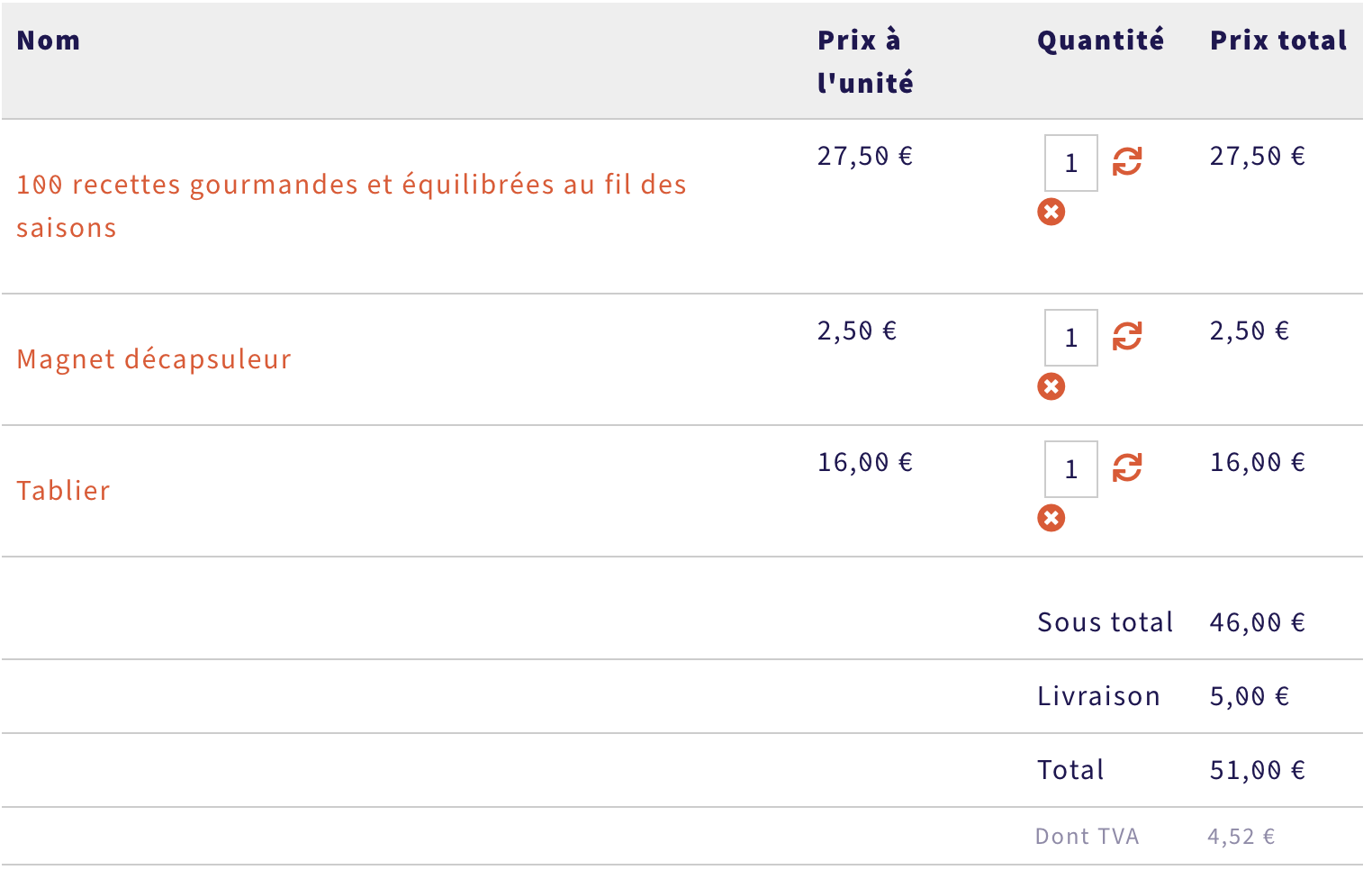Click the Magnet décapsuleur quantity box
Screen dimensions: 1372x870
tap(1070, 338)
